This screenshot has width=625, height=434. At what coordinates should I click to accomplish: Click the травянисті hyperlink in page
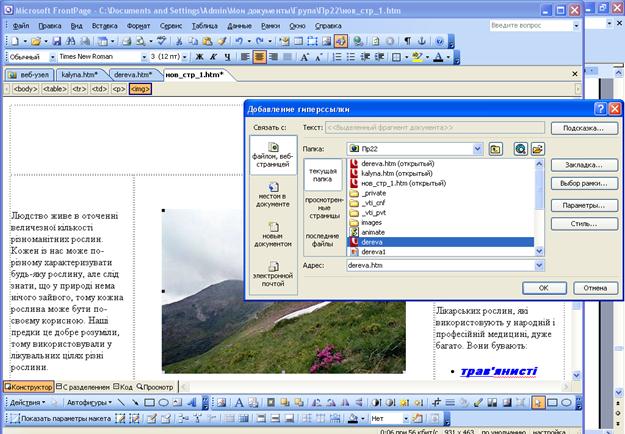499,371
